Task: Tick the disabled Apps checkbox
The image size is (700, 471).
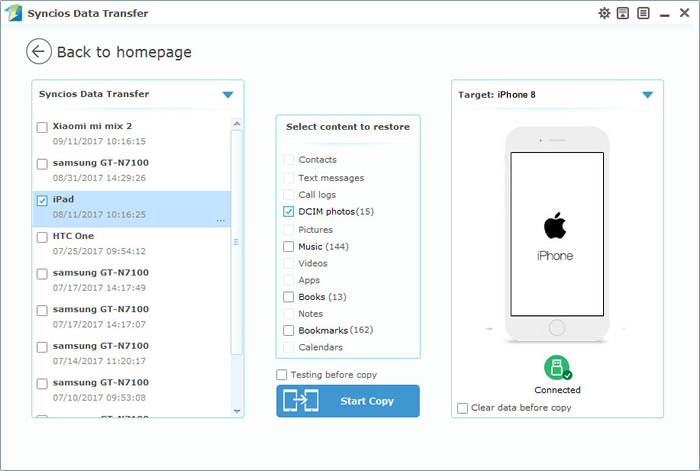Action: [x=288, y=280]
